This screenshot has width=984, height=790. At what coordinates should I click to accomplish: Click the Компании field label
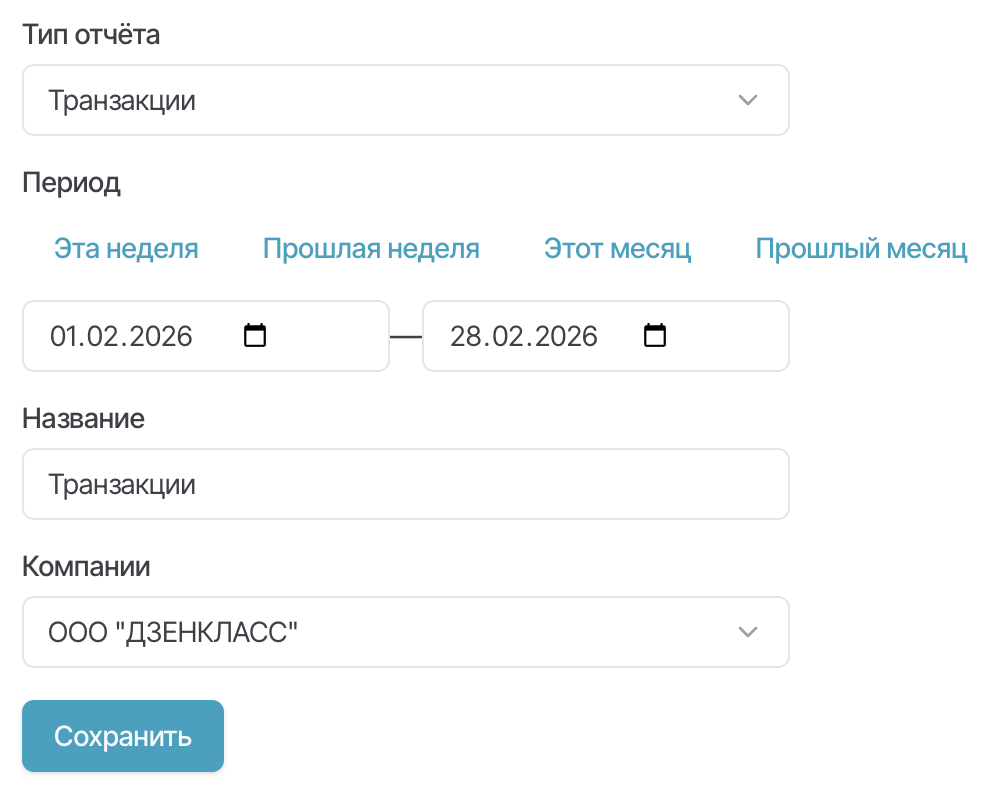tap(86, 567)
